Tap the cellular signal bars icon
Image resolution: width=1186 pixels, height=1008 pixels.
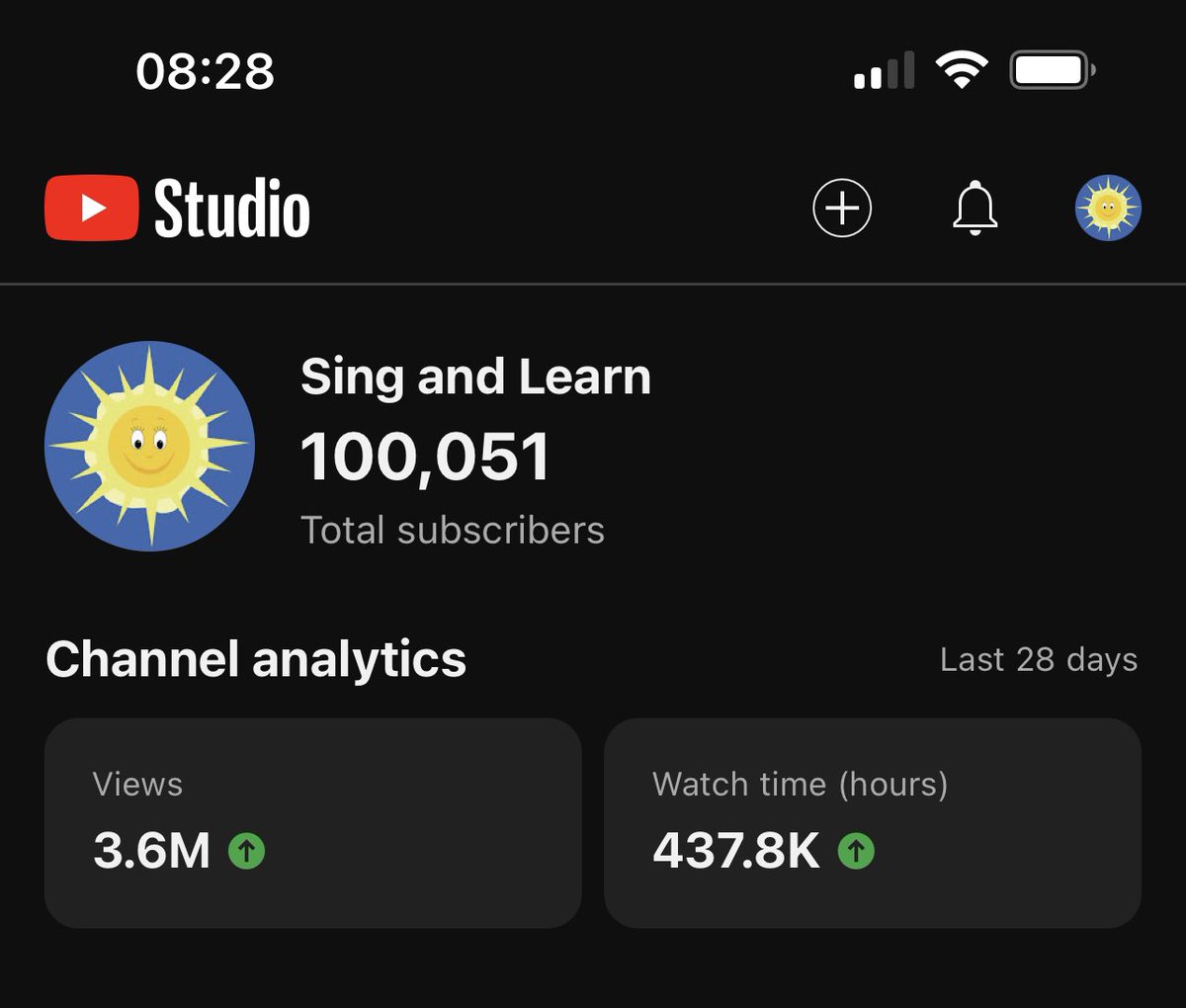coord(885,71)
